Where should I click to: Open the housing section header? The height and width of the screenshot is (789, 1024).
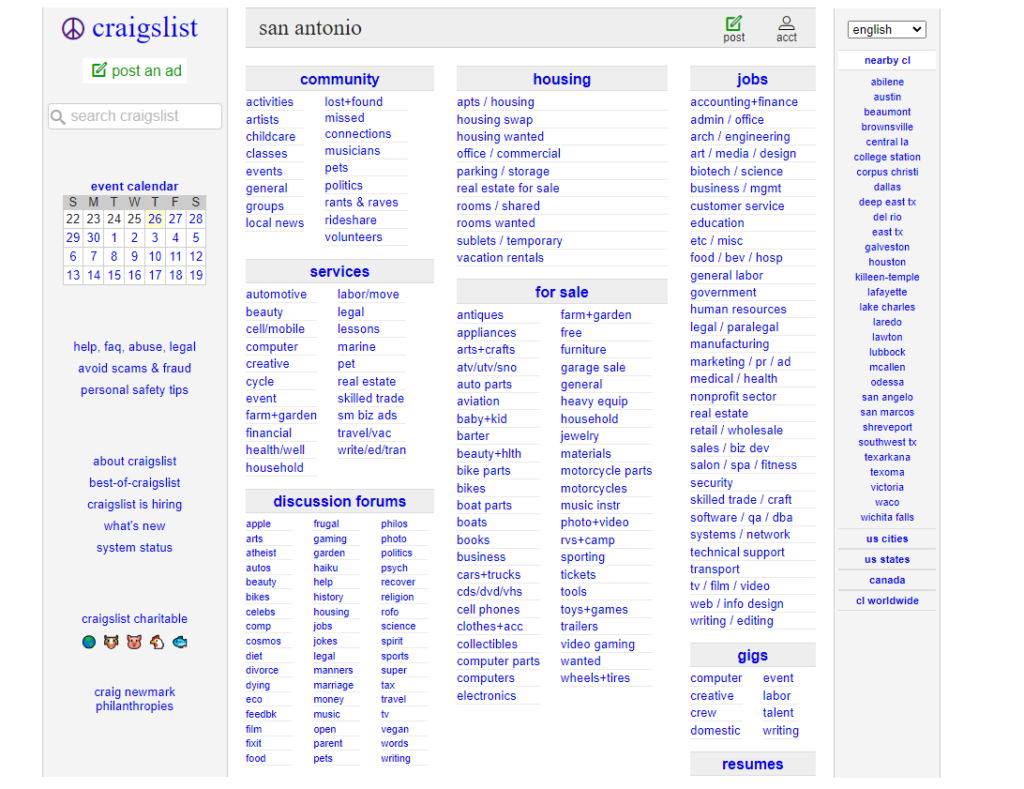(562, 79)
